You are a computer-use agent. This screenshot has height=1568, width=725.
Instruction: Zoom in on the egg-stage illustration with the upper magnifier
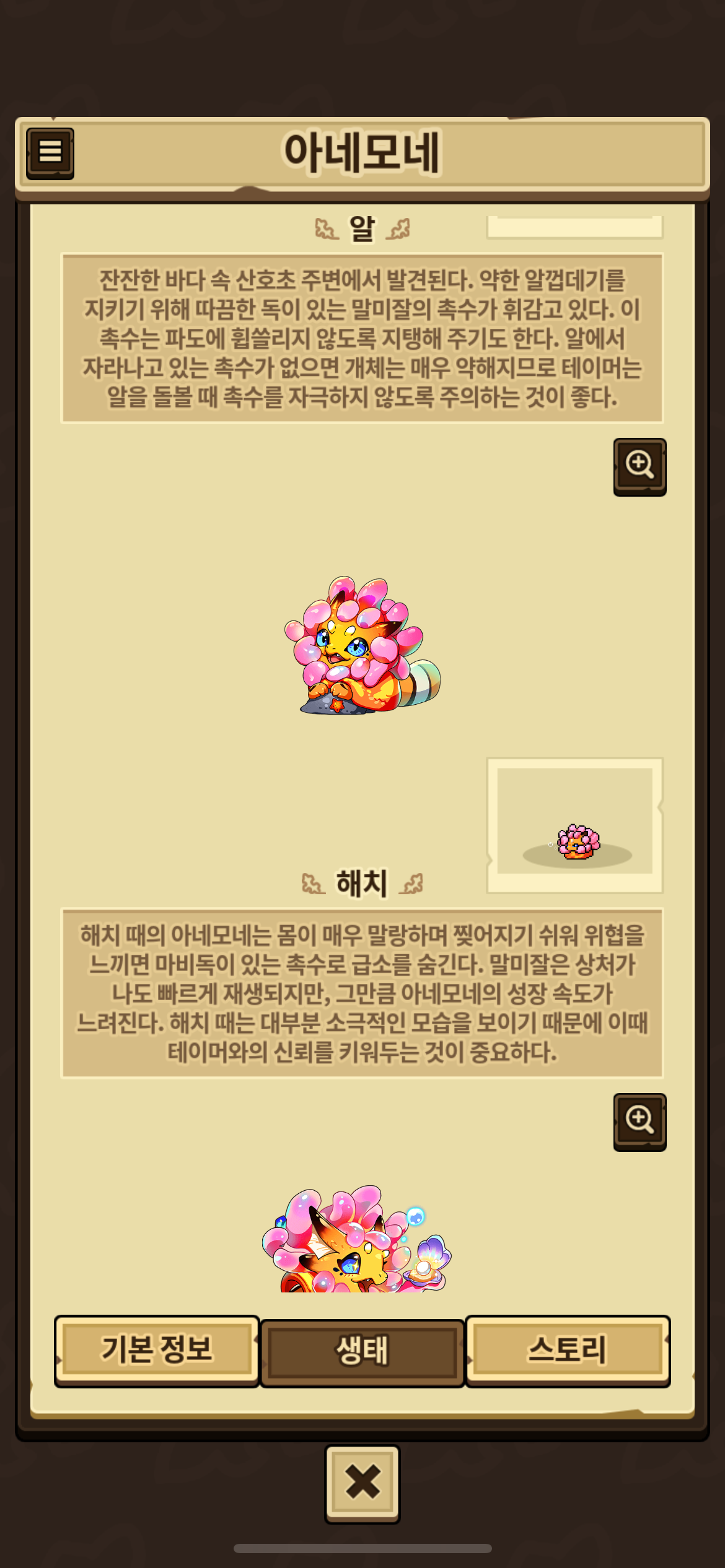pyautogui.click(x=639, y=467)
